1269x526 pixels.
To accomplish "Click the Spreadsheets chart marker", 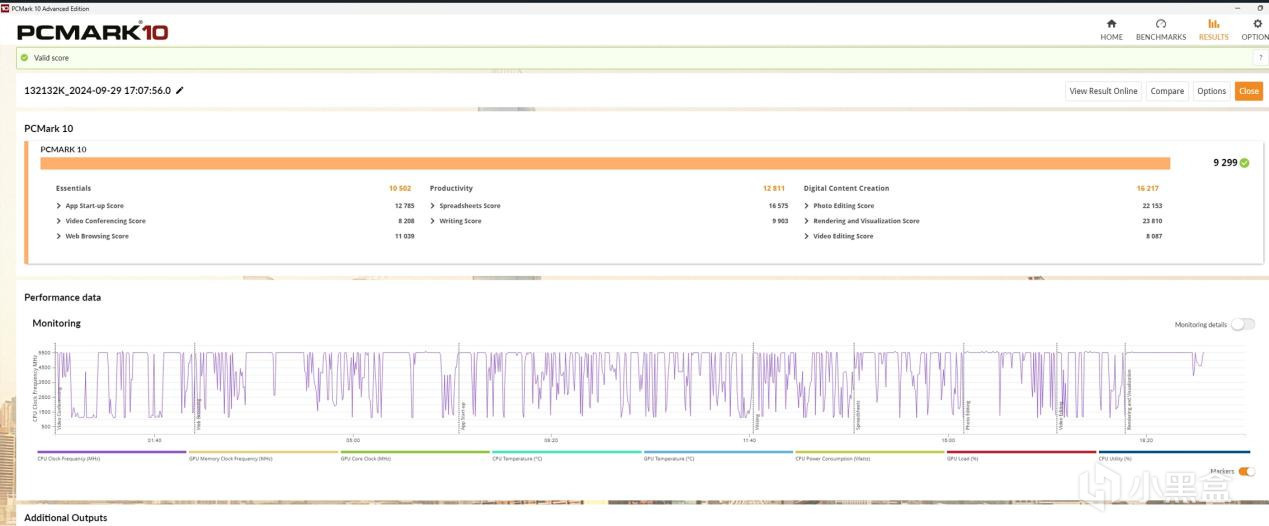I will coord(859,415).
